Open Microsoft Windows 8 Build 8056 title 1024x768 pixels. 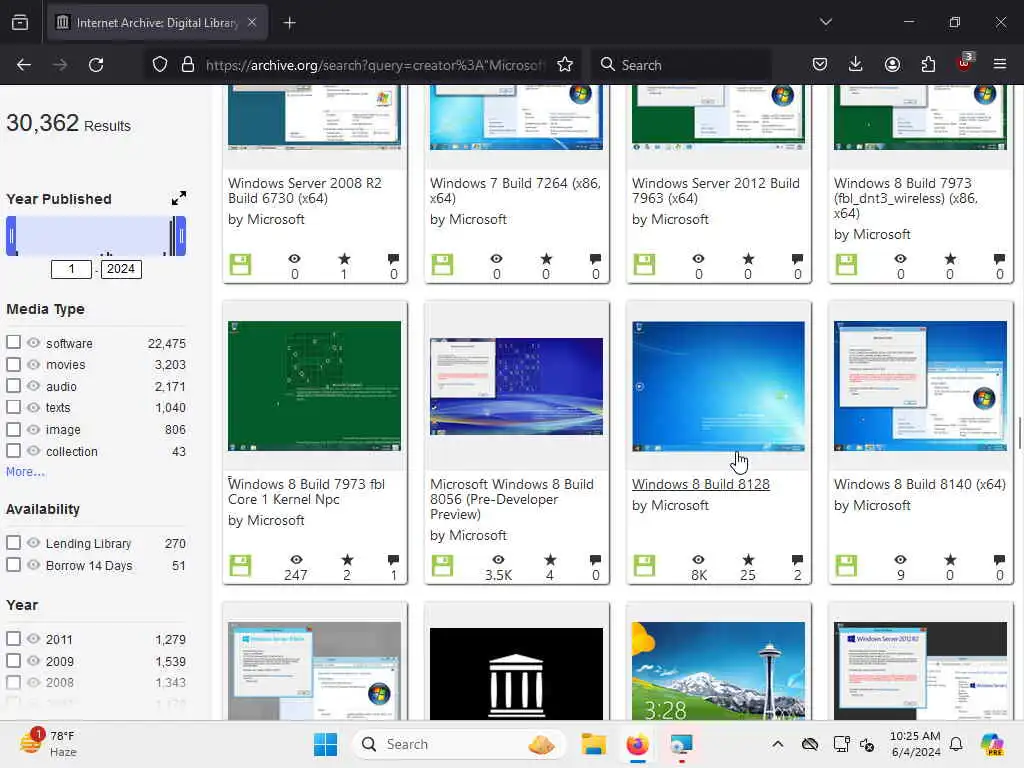(x=512, y=499)
